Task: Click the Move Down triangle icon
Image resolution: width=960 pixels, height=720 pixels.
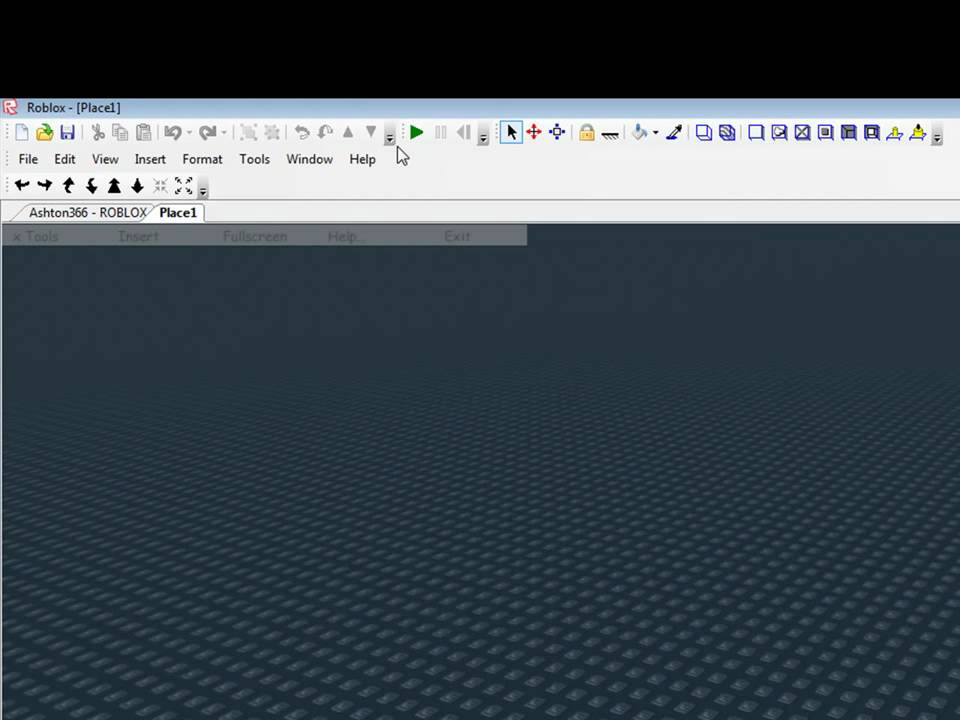Action: 371,132
